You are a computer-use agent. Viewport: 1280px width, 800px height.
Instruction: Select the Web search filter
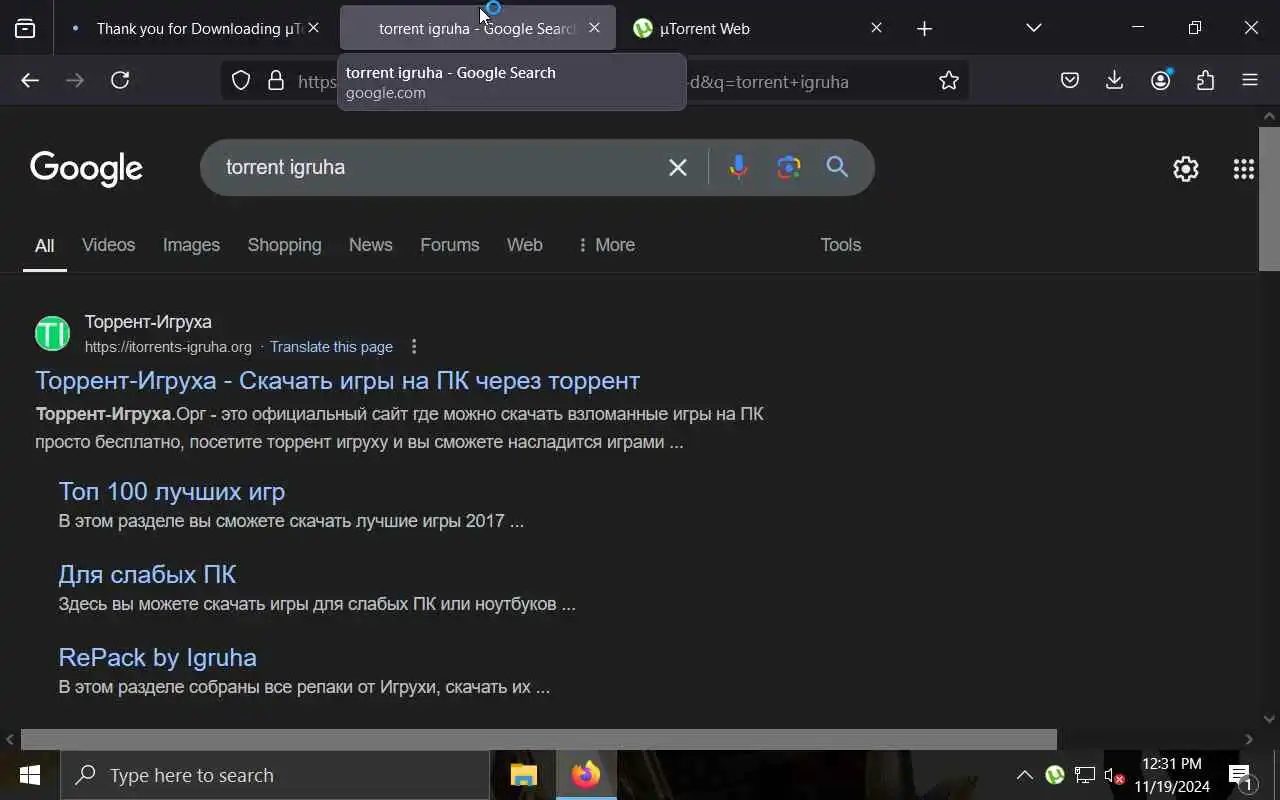525,245
